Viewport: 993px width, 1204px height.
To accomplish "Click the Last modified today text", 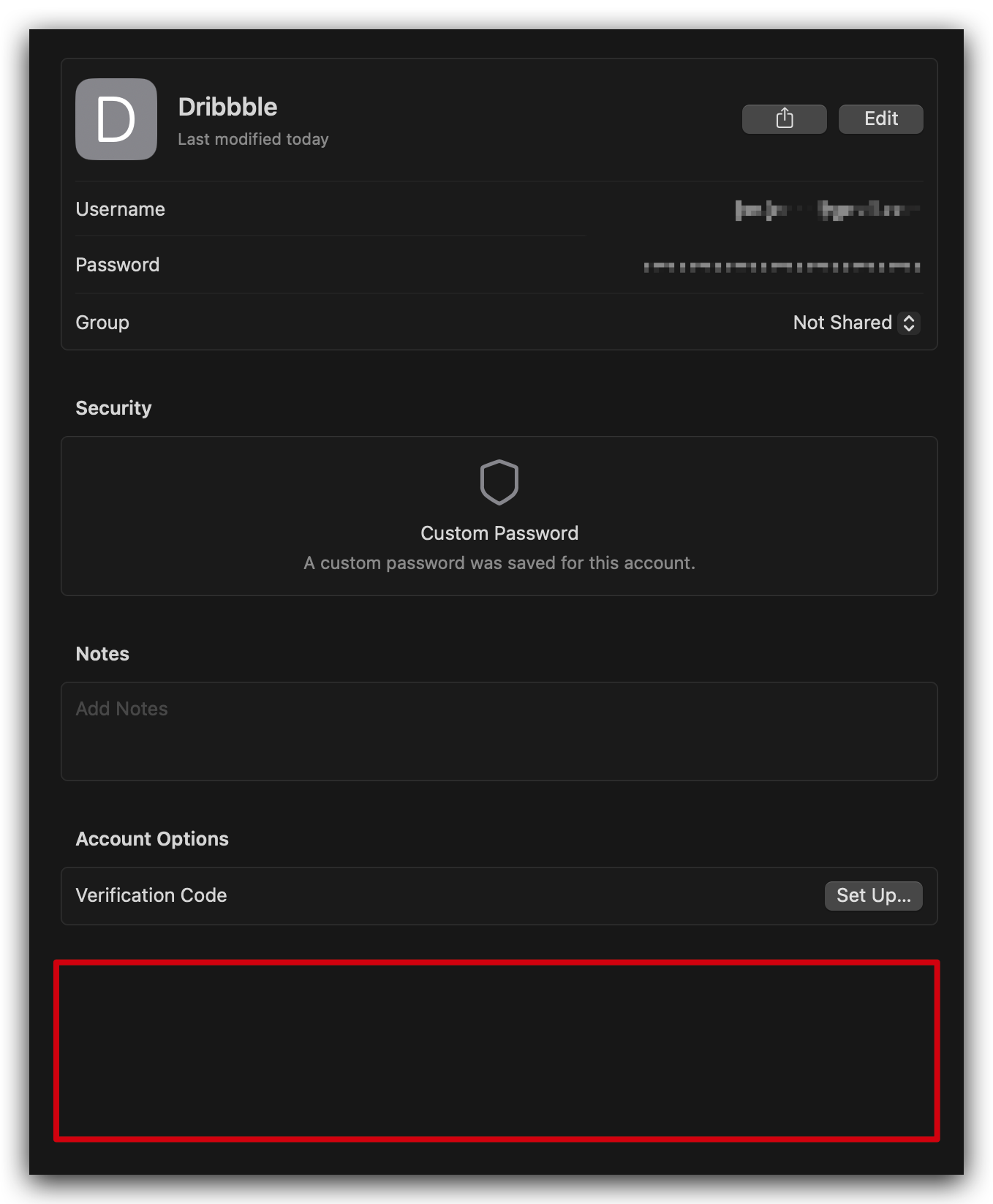I will pos(253,139).
